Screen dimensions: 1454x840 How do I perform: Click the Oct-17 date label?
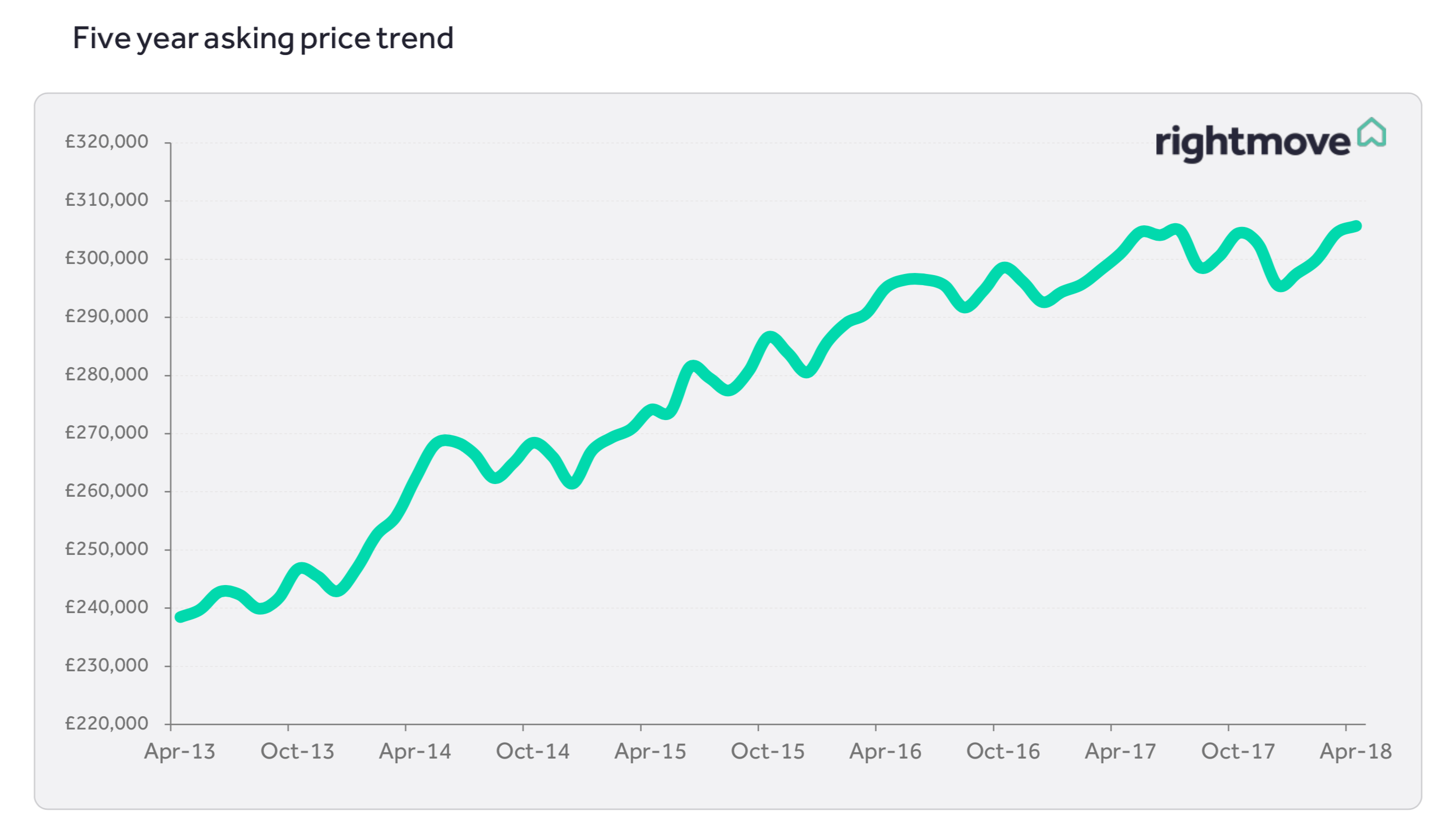click(1238, 752)
